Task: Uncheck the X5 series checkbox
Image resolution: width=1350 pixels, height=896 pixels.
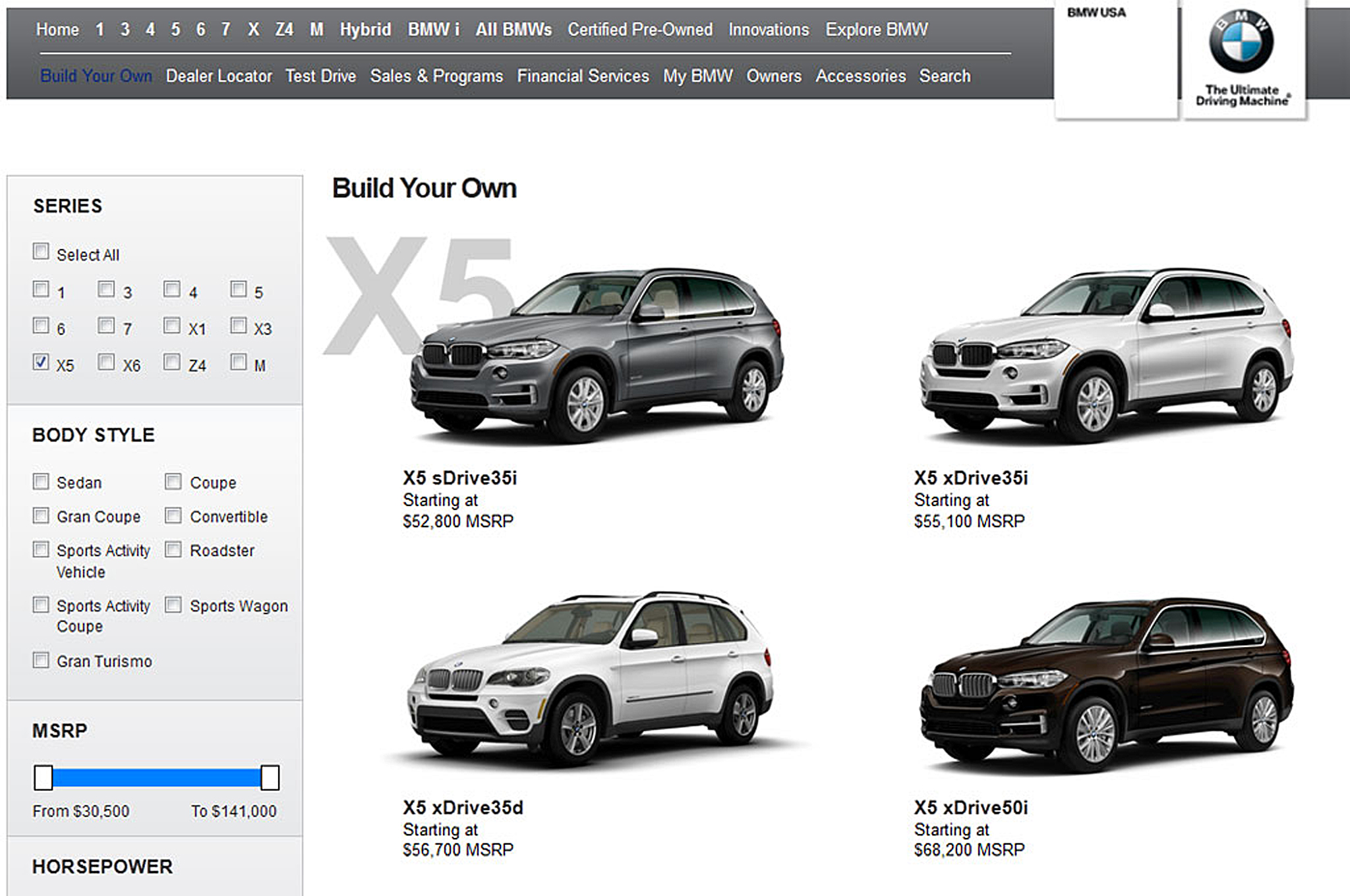Action: [x=41, y=362]
